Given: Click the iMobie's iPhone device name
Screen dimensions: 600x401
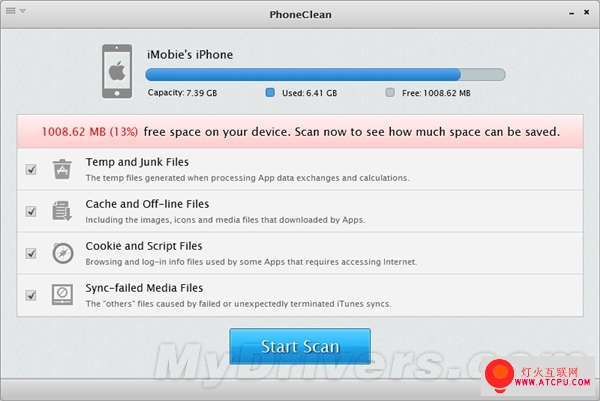Looking at the screenshot, I should (x=189, y=54).
